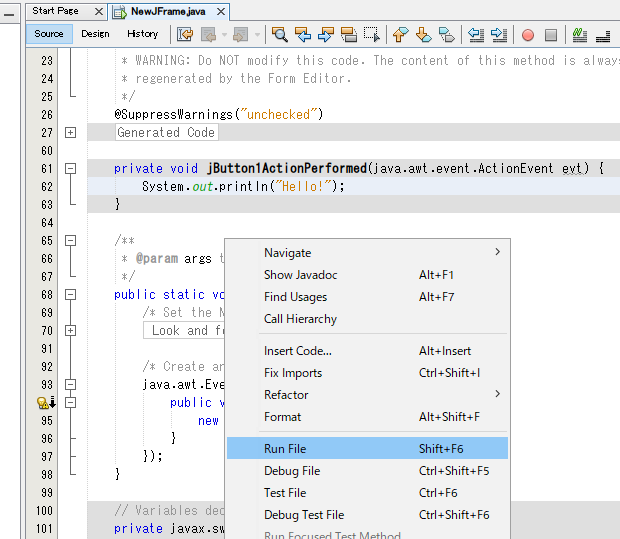Stop macro recording square icon
The width and height of the screenshot is (620, 539).
point(551,35)
